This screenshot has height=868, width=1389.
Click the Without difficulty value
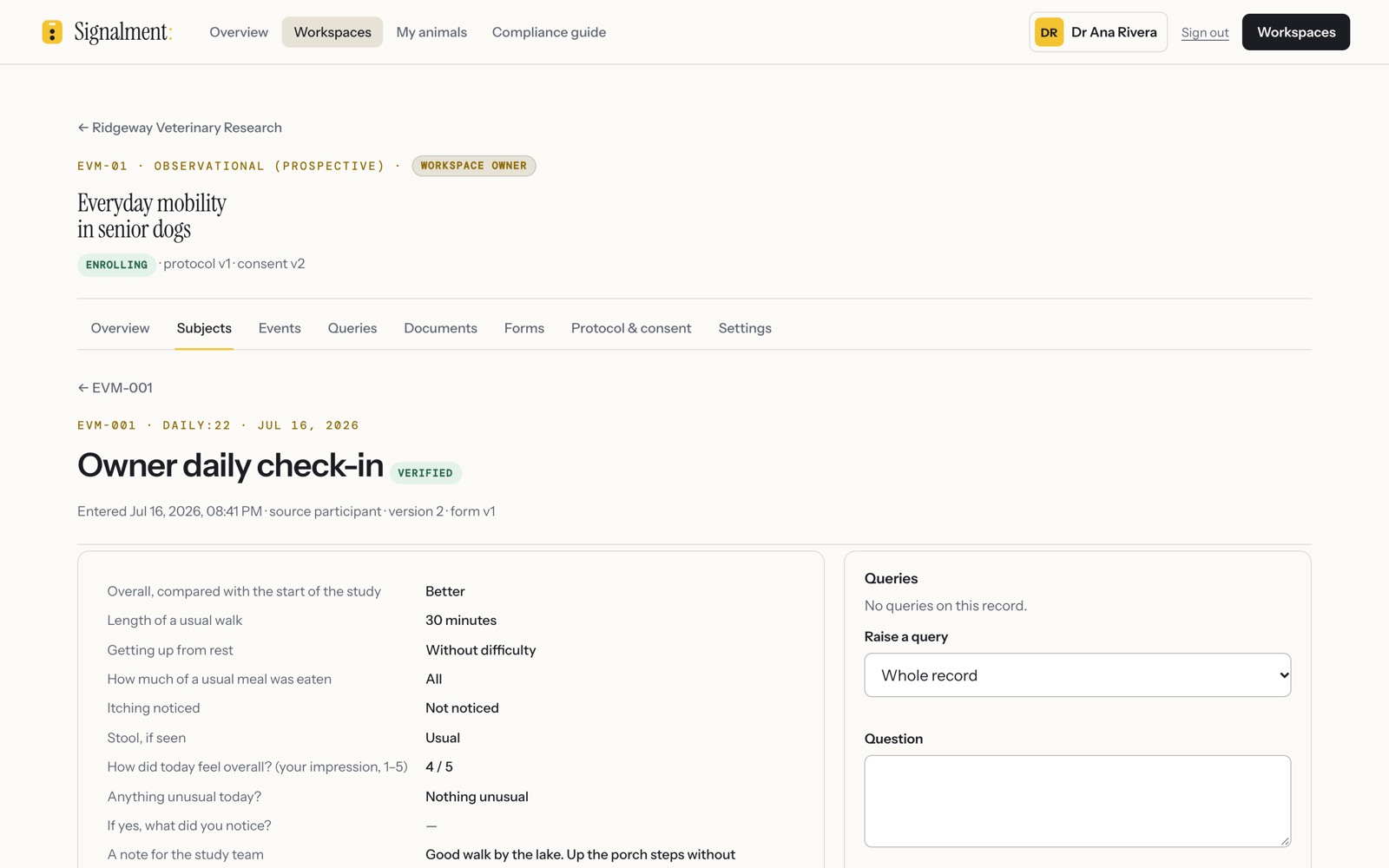(x=481, y=650)
